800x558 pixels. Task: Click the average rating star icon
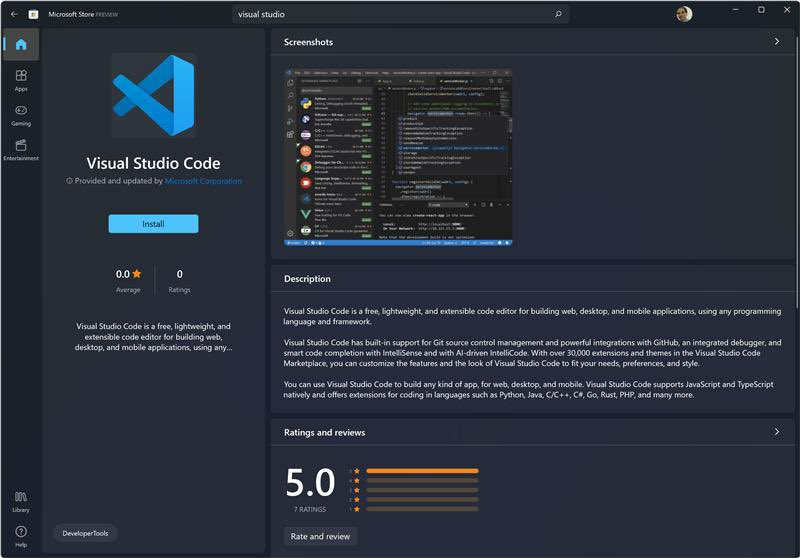pyautogui.click(x=137, y=274)
